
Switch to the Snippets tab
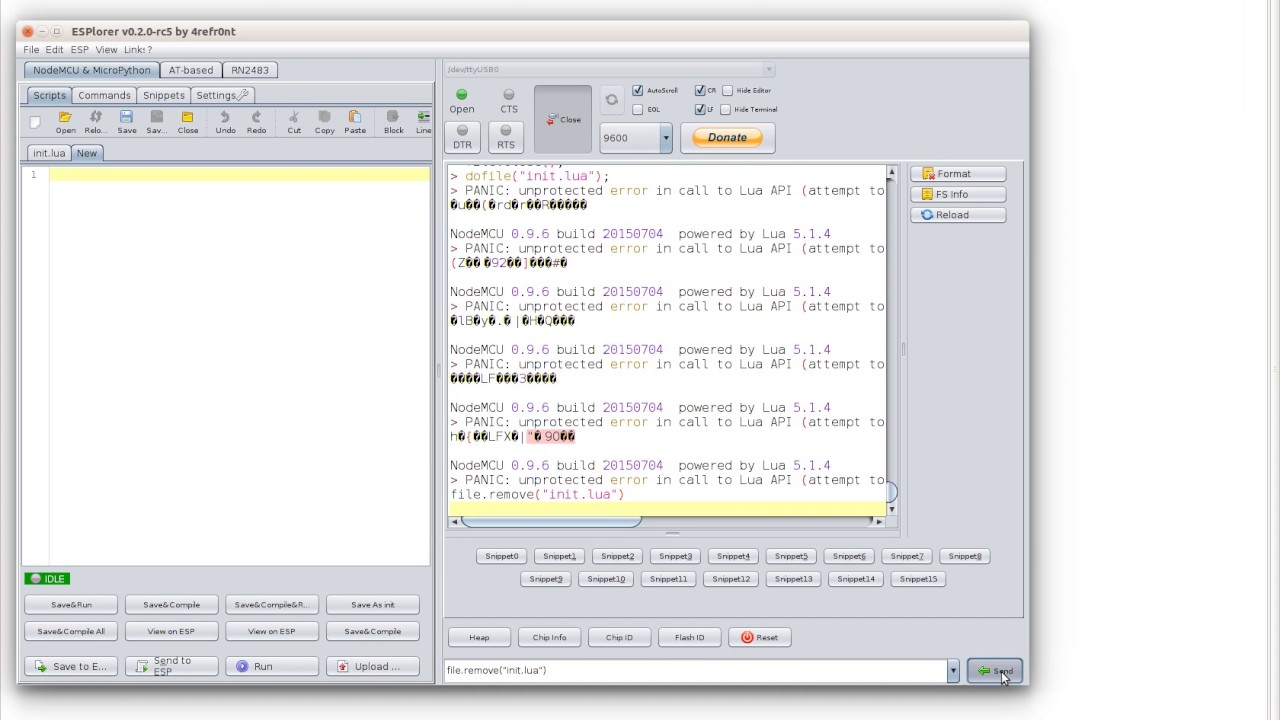coord(163,95)
